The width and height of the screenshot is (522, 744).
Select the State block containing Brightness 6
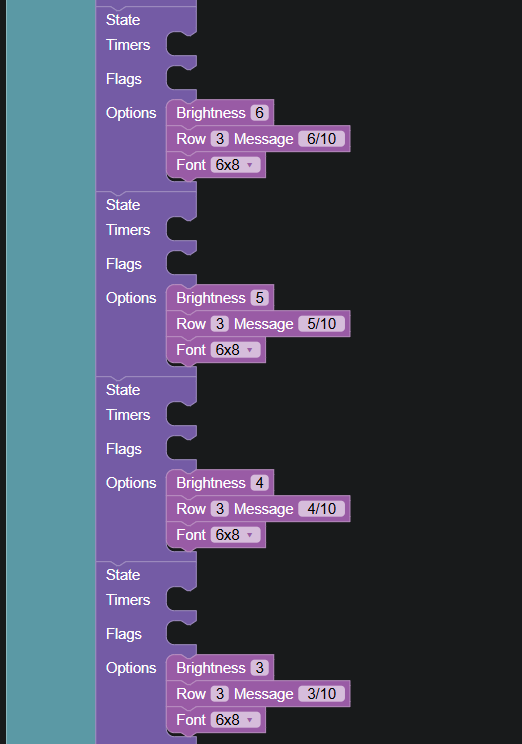click(x=123, y=20)
